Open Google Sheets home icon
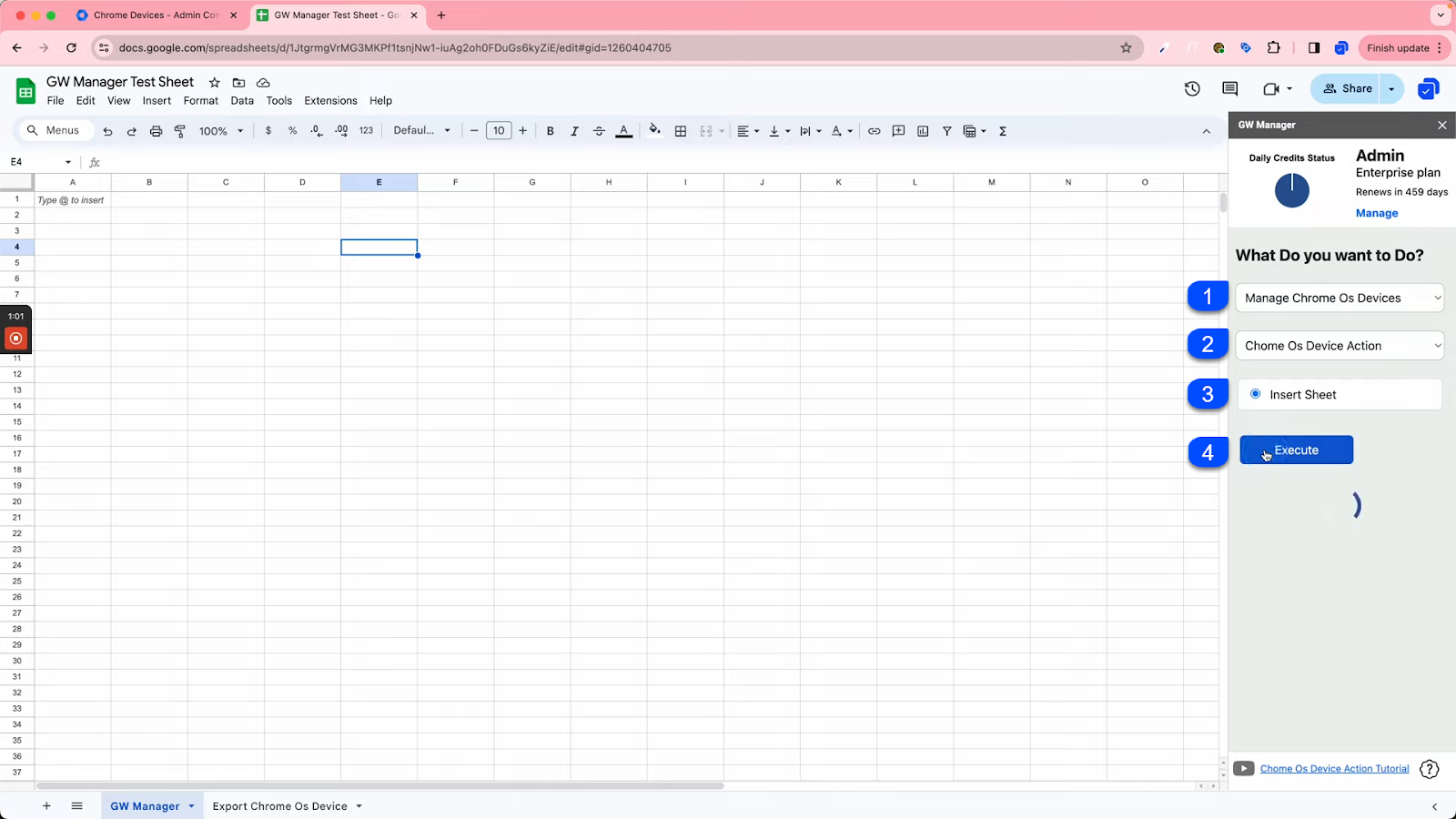This screenshot has width=1456, height=819. 25,91
